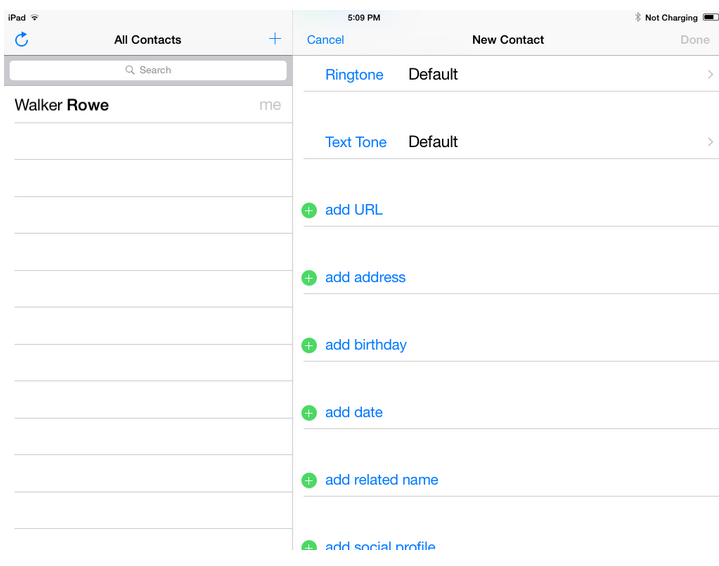
Task: Tap the add date label
Action: [354, 412]
